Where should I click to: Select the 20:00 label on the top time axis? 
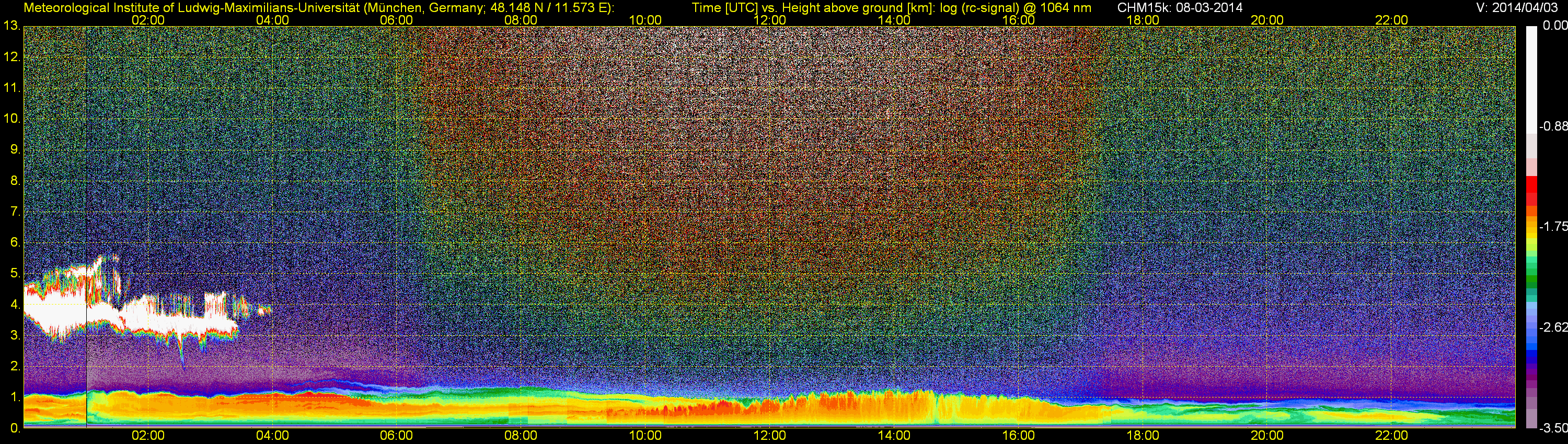coord(1267,20)
